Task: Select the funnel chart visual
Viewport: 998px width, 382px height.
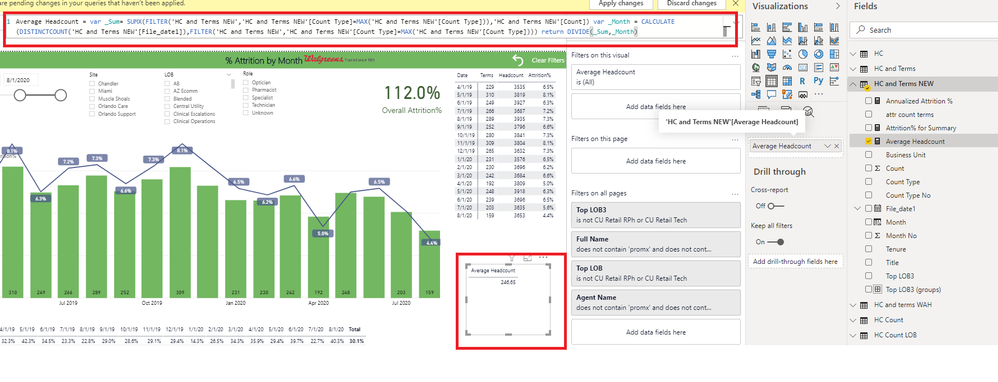Action: point(771,54)
